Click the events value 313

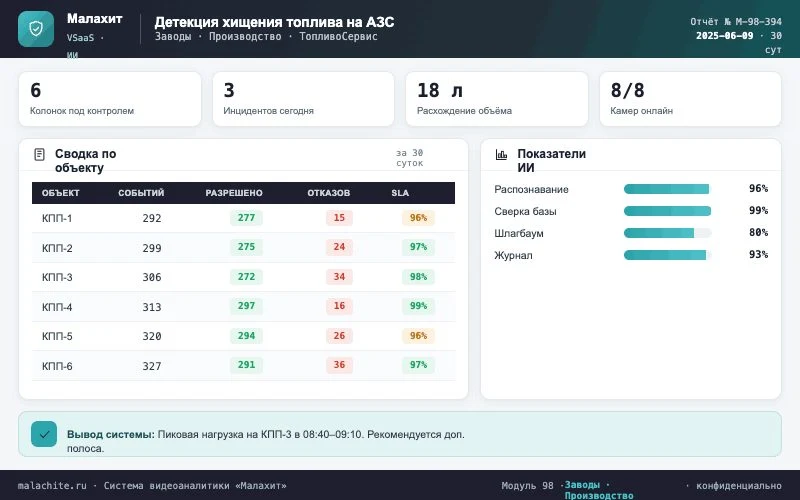pos(152,307)
